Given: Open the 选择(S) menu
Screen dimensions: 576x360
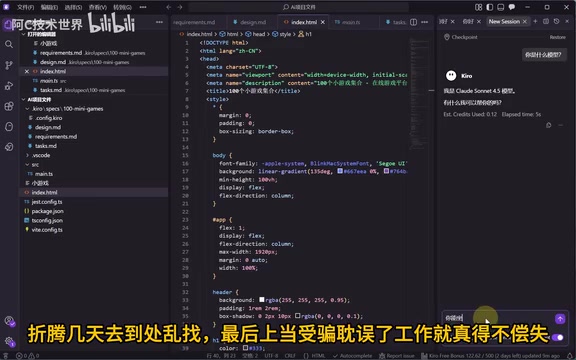Looking at the screenshot, I should (x=73, y=7).
